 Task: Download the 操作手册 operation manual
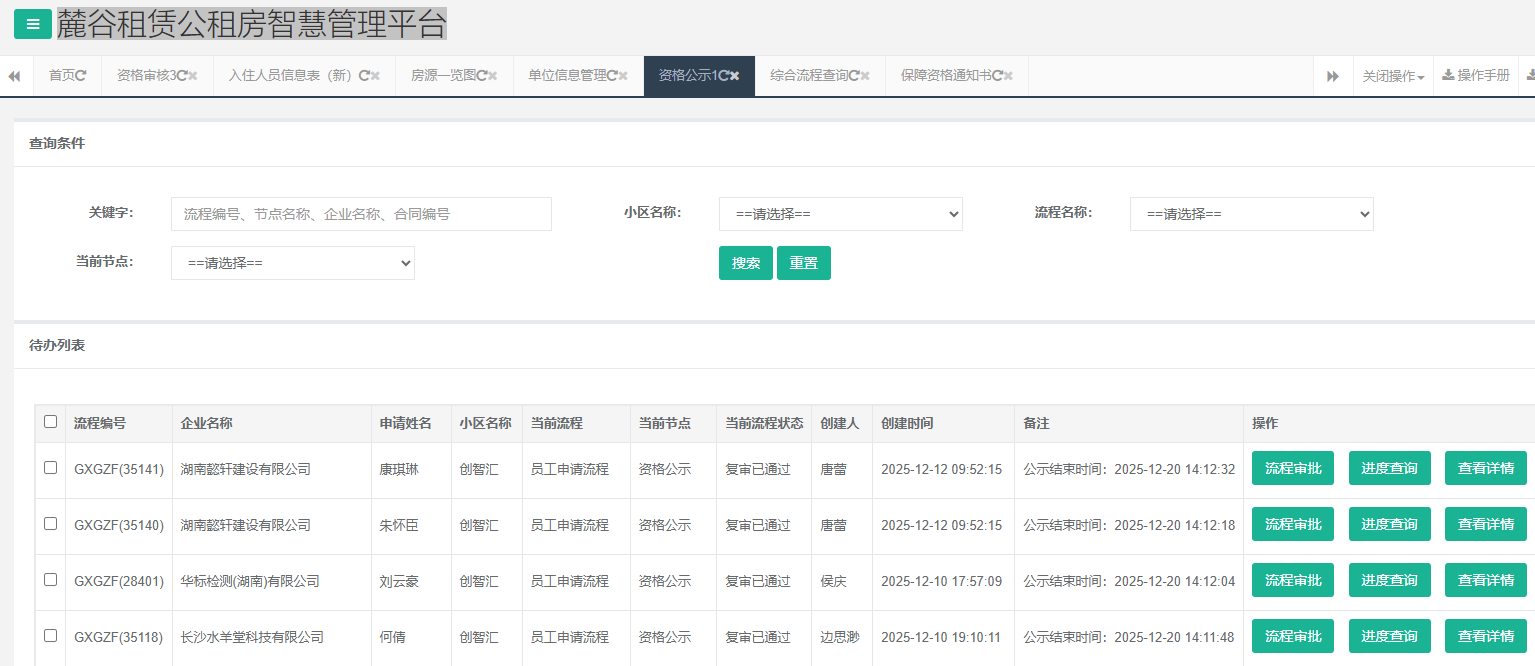click(1476, 76)
